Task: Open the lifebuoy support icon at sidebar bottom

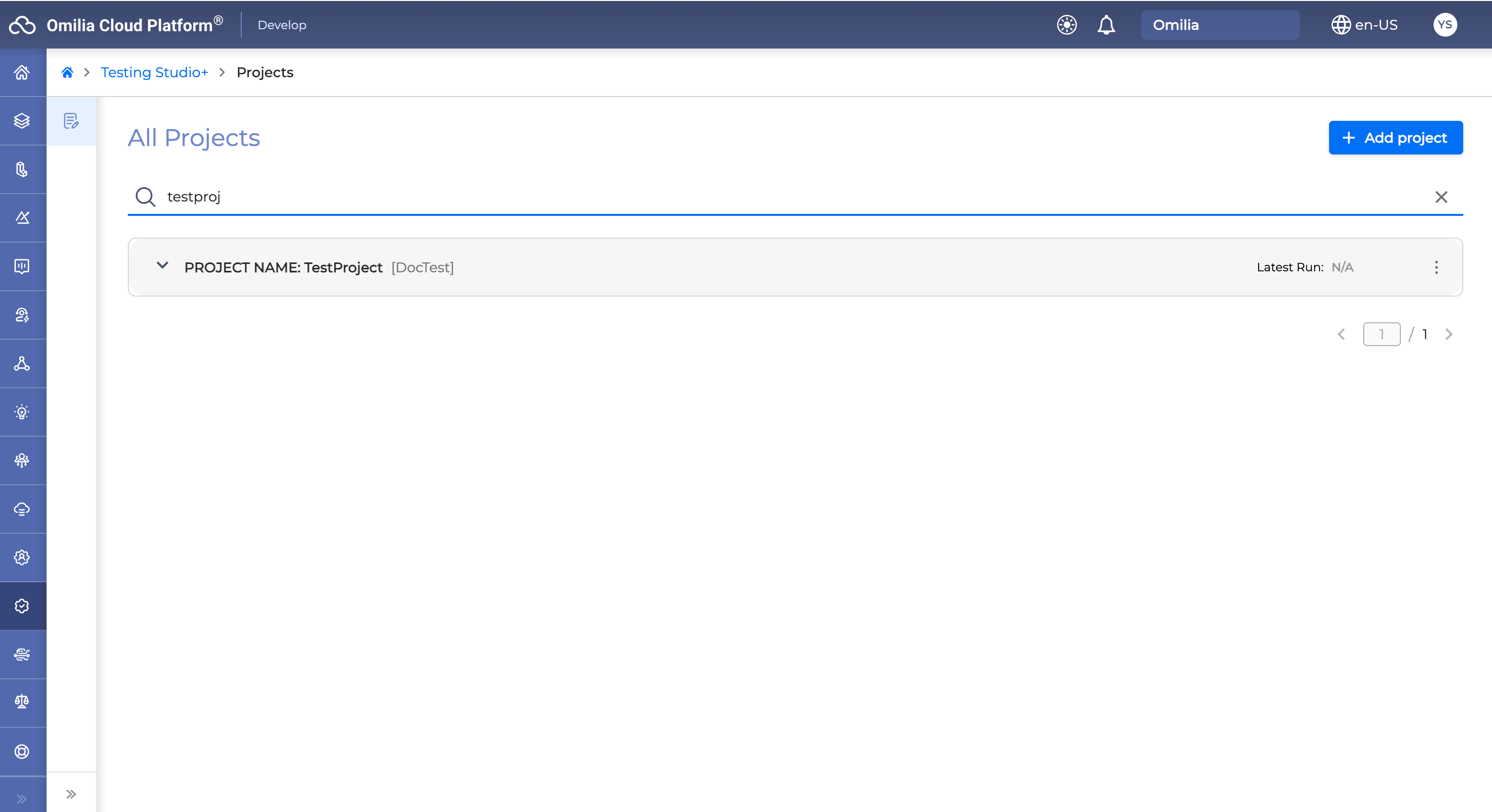Action: tap(22, 751)
